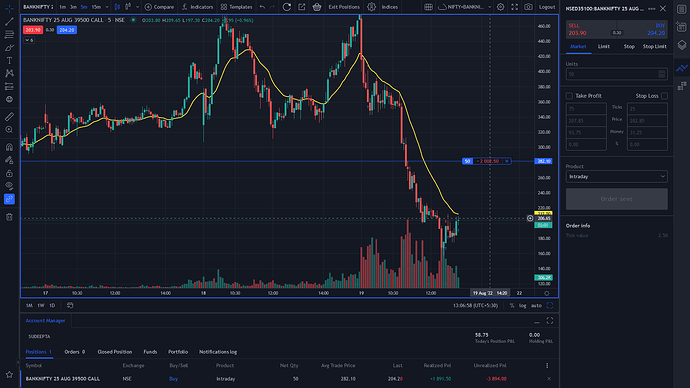Click Exit Positions button
Screen dimensions: 690x388
click(x=344, y=7)
